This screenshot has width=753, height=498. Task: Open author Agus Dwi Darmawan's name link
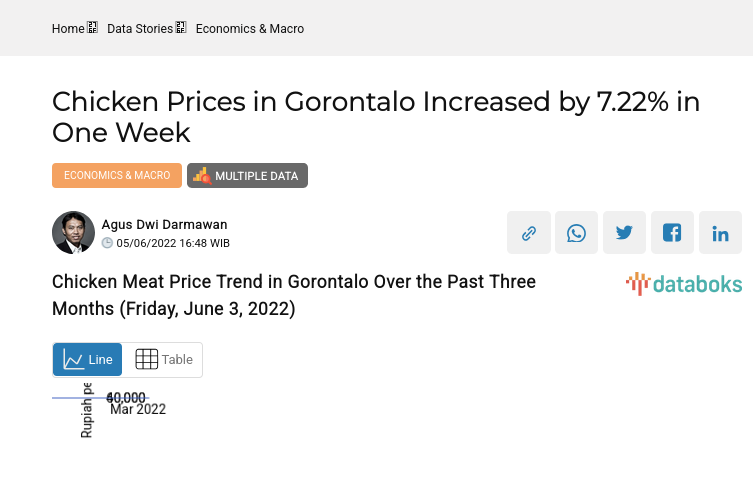click(164, 225)
